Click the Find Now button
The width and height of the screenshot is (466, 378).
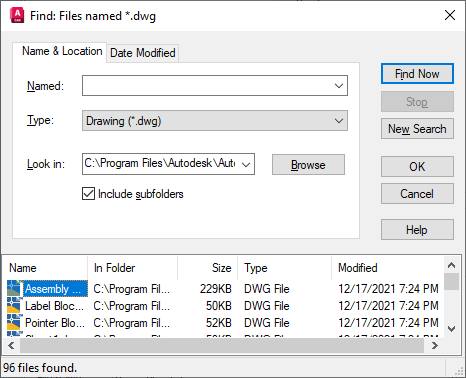click(417, 74)
